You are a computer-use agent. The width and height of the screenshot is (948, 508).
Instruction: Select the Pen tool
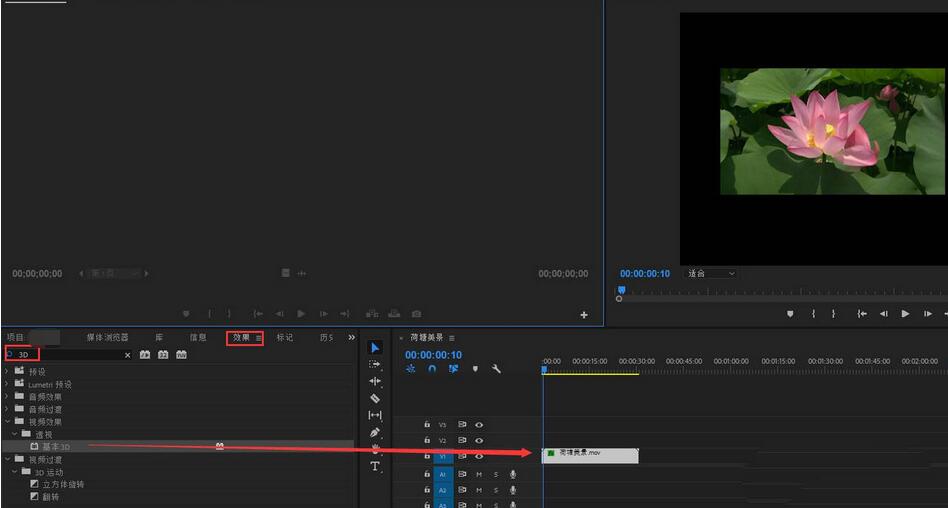[375, 433]
